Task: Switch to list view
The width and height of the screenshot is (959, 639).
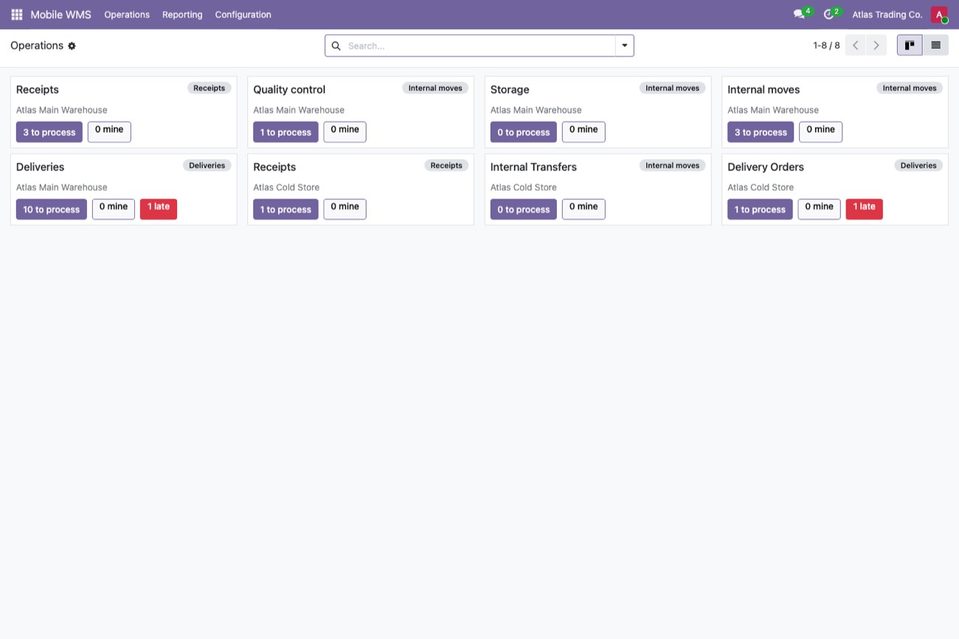Action: (x=936, y=45)
